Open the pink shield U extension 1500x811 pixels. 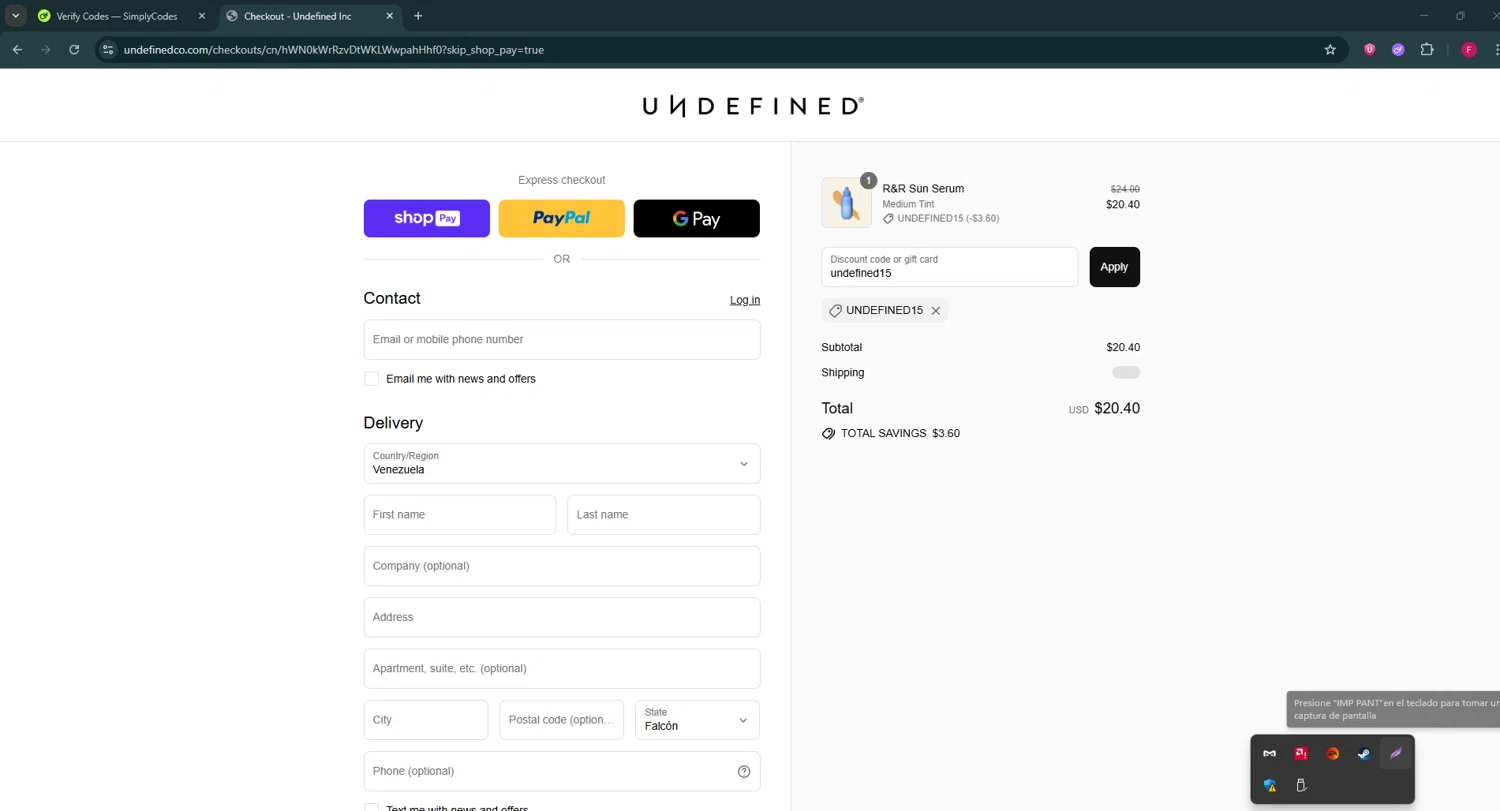tap(1370, 49)
